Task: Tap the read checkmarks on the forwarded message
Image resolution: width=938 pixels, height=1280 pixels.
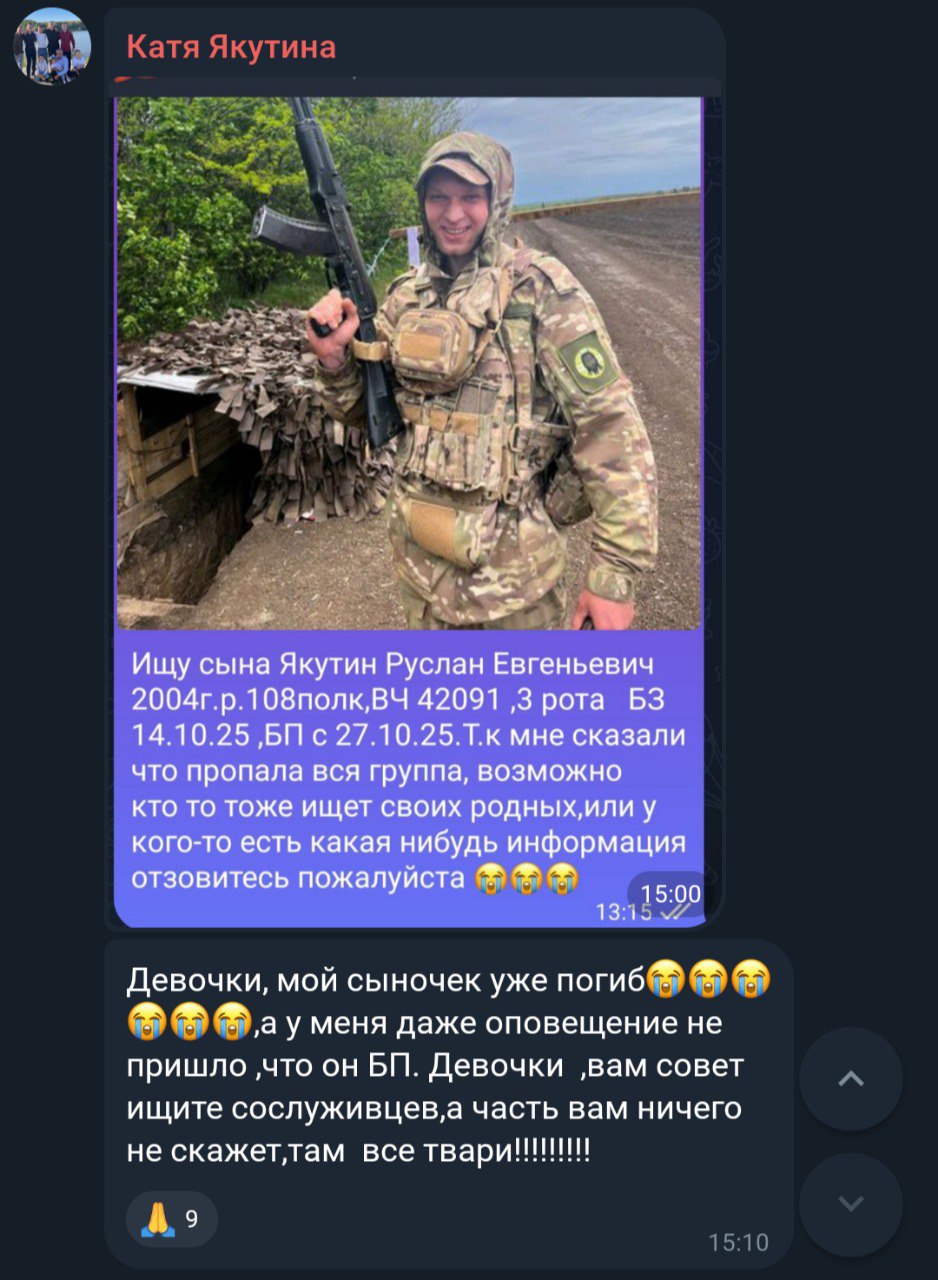Action: tap(676, 911)
